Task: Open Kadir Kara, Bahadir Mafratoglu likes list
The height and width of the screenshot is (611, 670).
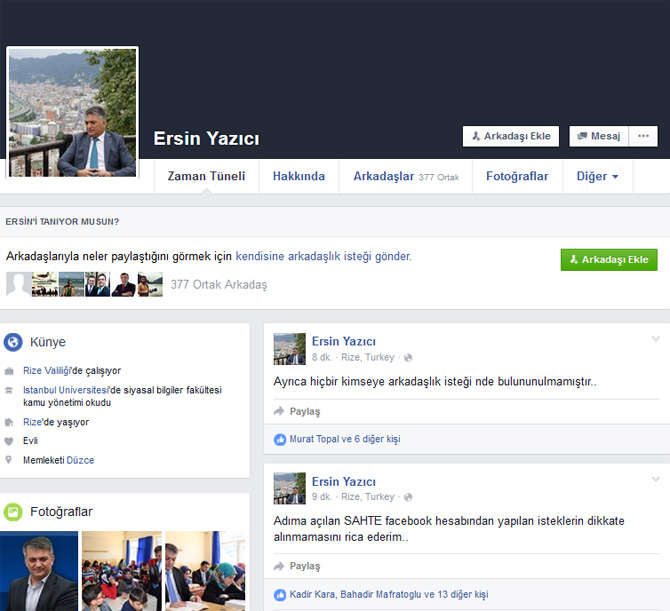Action: point(389,594)
